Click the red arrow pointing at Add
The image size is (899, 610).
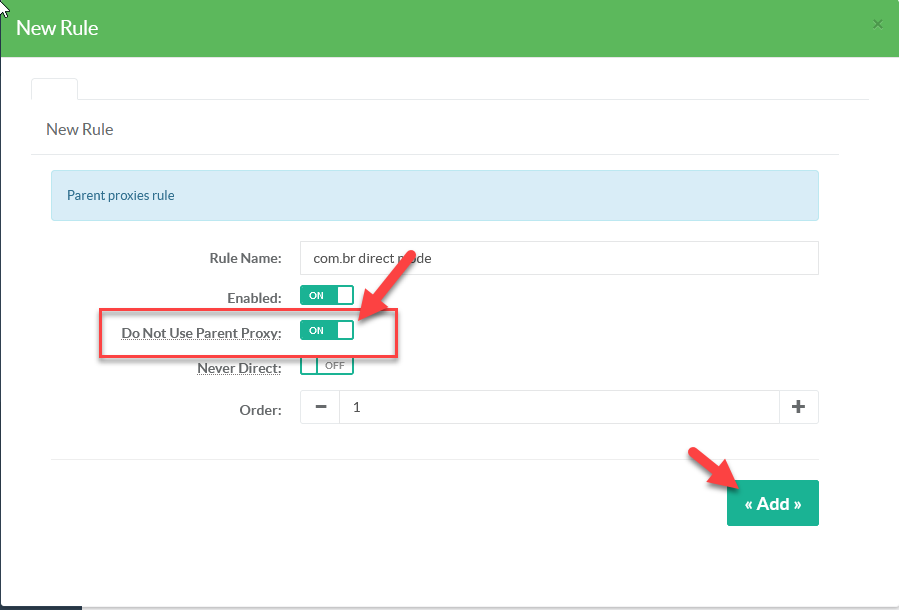[x=708, y=468]
